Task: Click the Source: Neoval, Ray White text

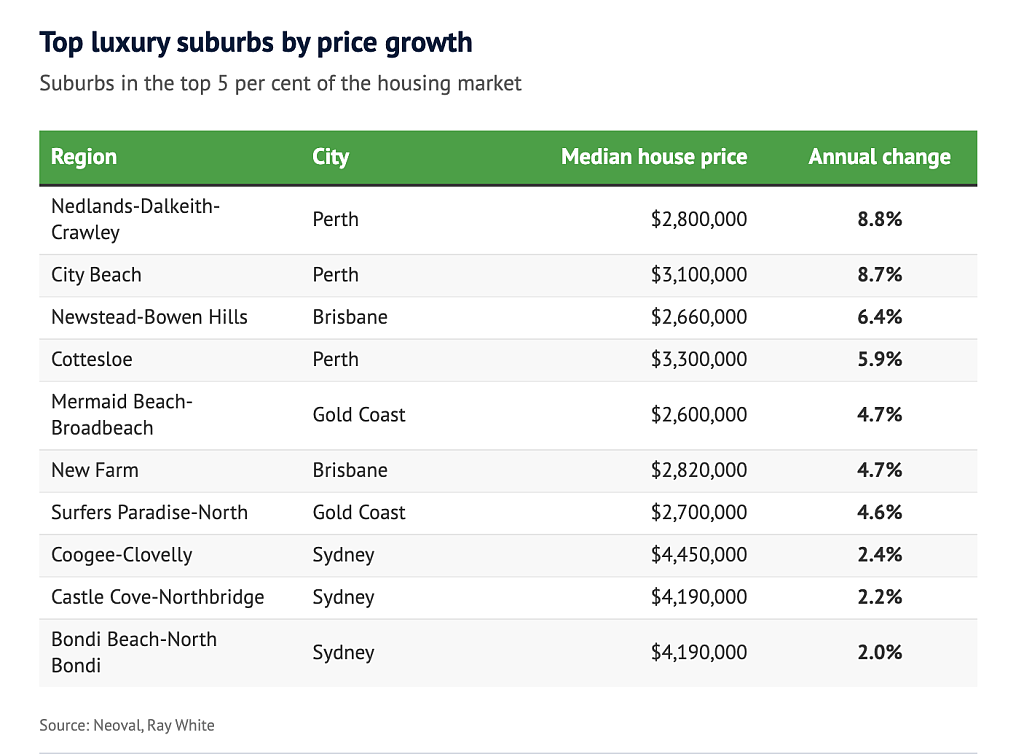Action: 127,725
